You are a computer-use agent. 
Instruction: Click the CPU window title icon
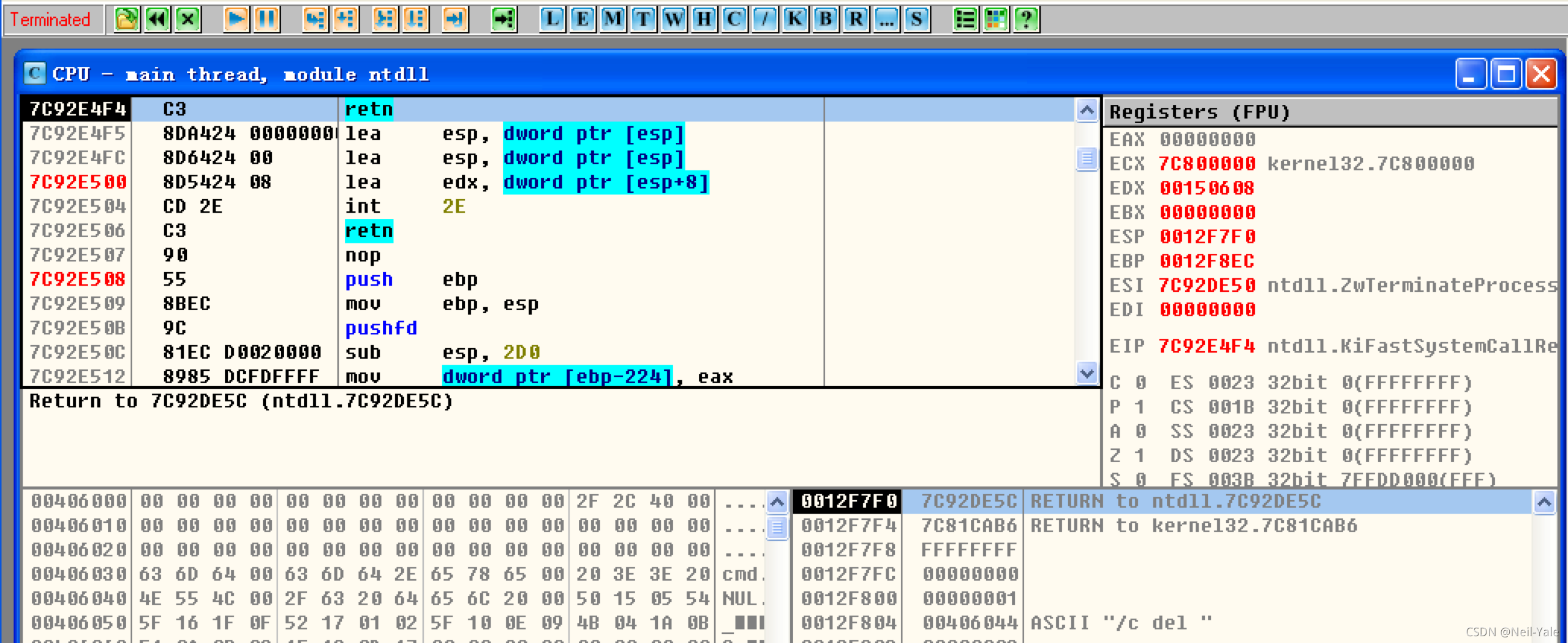[35, 74]
